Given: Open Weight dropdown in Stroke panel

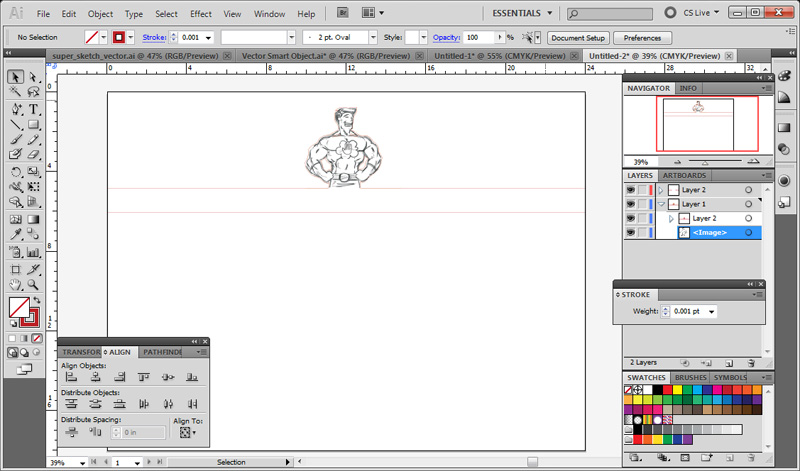Looking at the screenshot, I should pyautogui.click(x=711, y=311).
